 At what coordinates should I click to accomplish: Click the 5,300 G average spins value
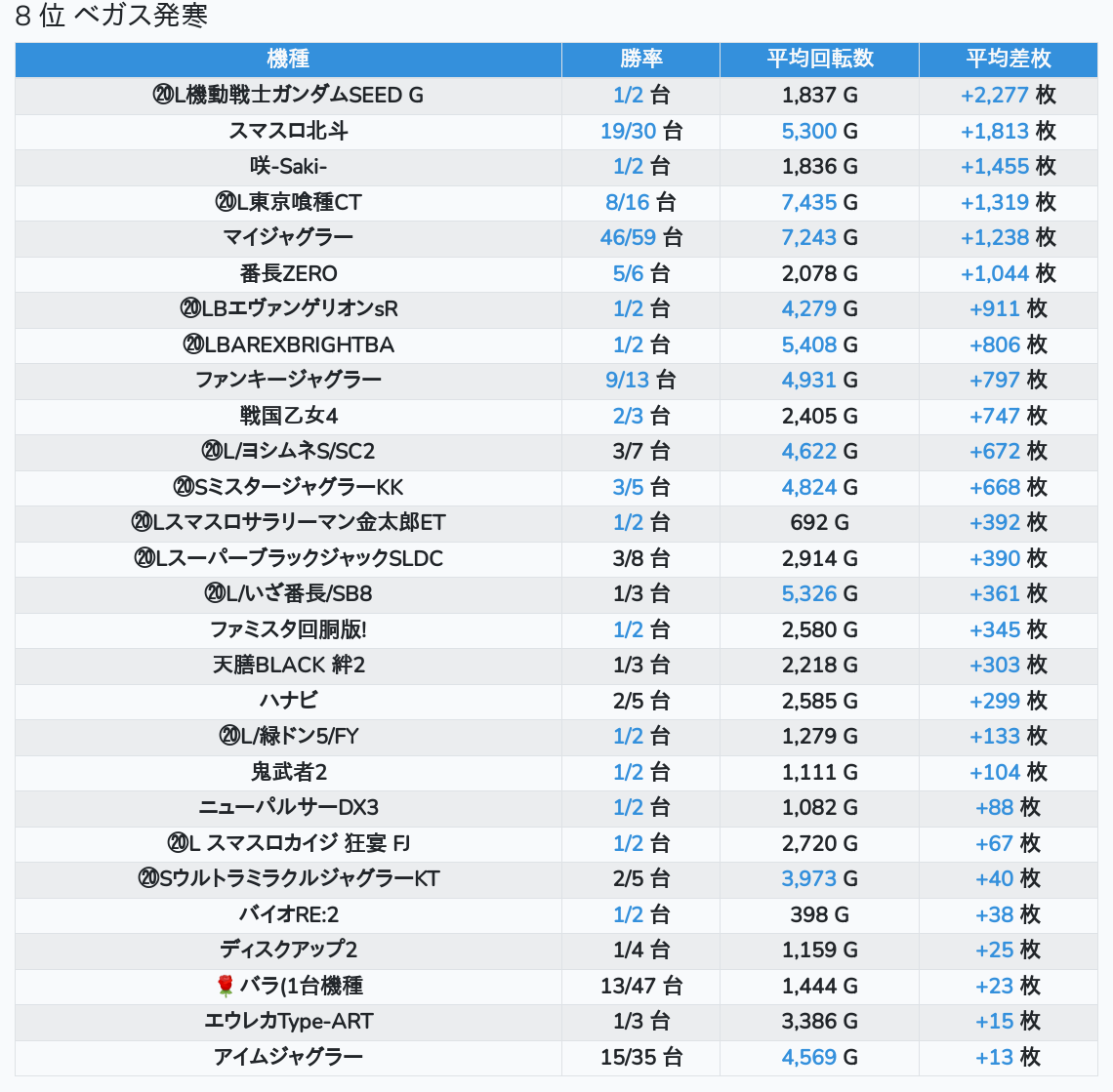[x=820, y=131]
